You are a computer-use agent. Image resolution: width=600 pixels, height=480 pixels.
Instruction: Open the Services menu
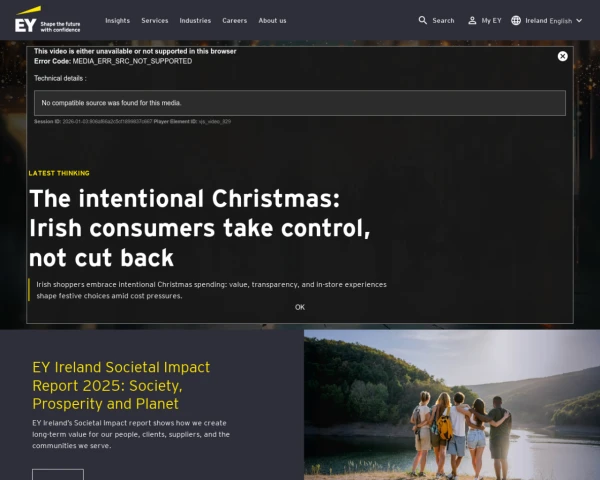(x=155, y=21)
